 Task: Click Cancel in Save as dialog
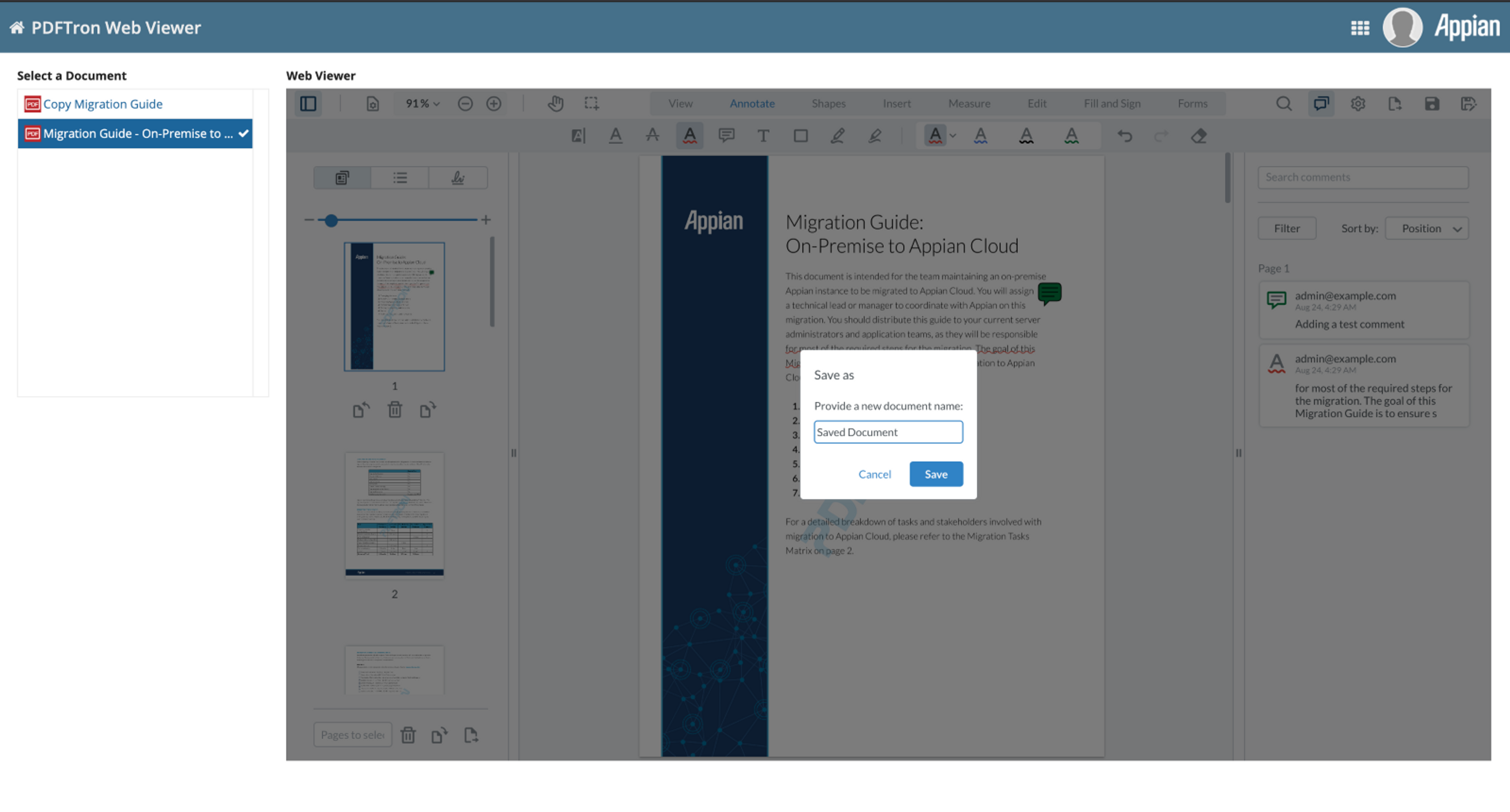(x=874, y=474)
